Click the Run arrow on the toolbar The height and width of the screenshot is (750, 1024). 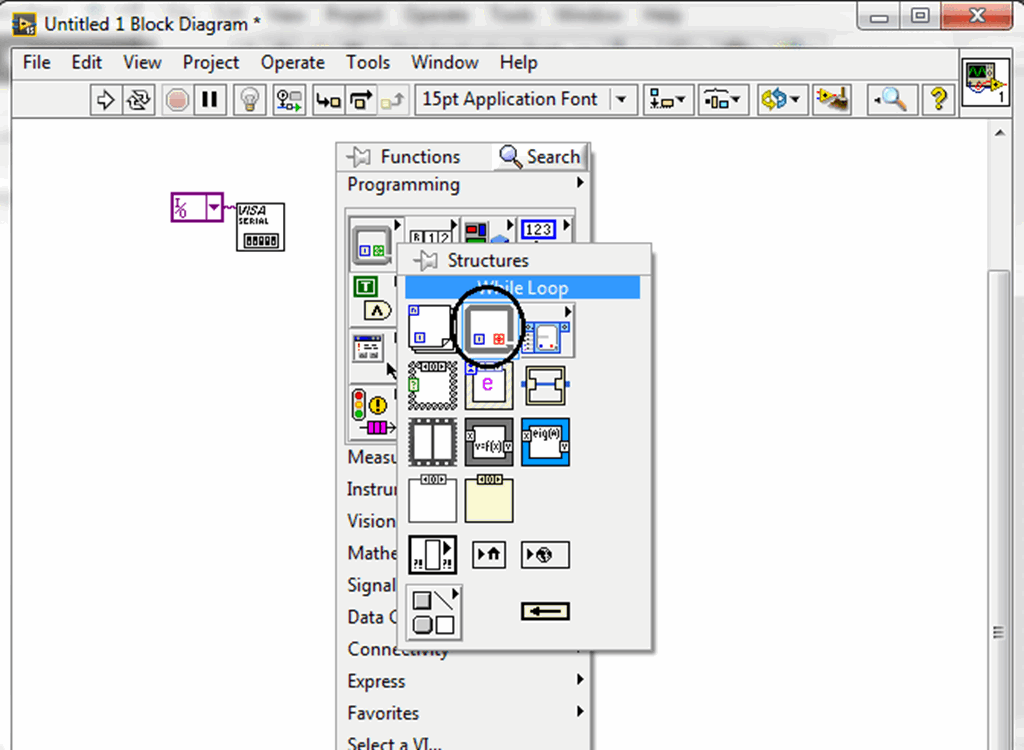106,99
